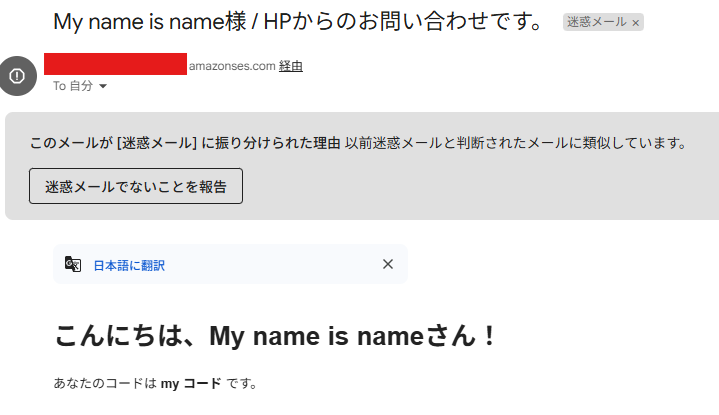Dismiss the translation bar with the X
Screen dimensions: 719x415
388,264
